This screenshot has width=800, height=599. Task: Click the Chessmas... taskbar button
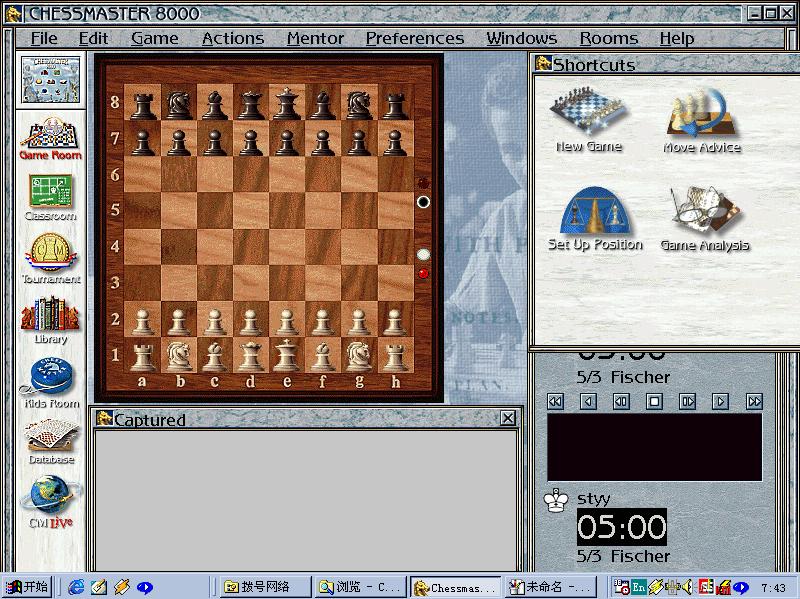[456, 587]
